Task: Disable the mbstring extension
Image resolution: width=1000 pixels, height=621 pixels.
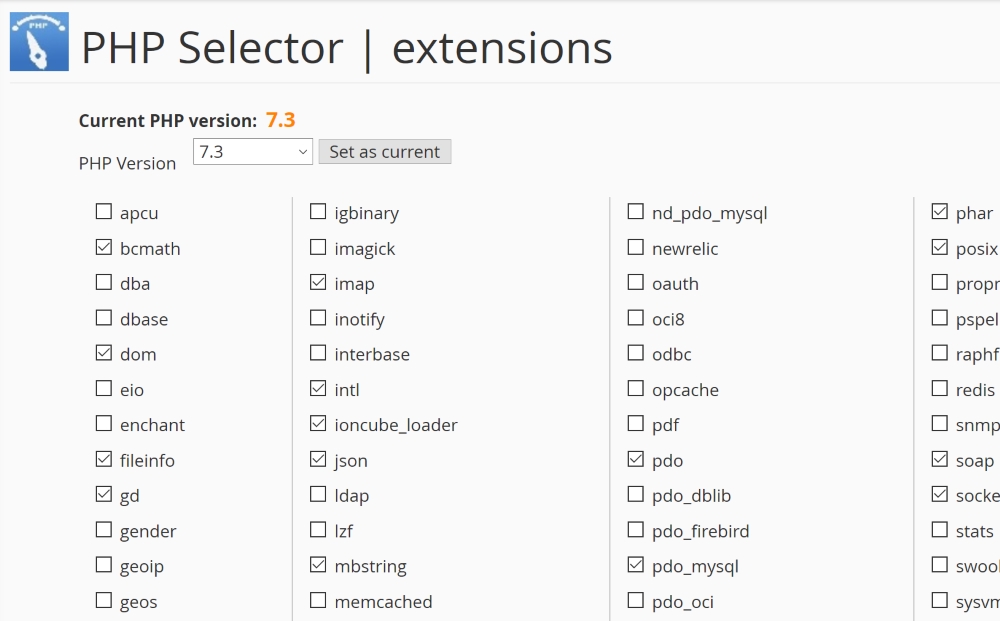Action: [318, 564]
